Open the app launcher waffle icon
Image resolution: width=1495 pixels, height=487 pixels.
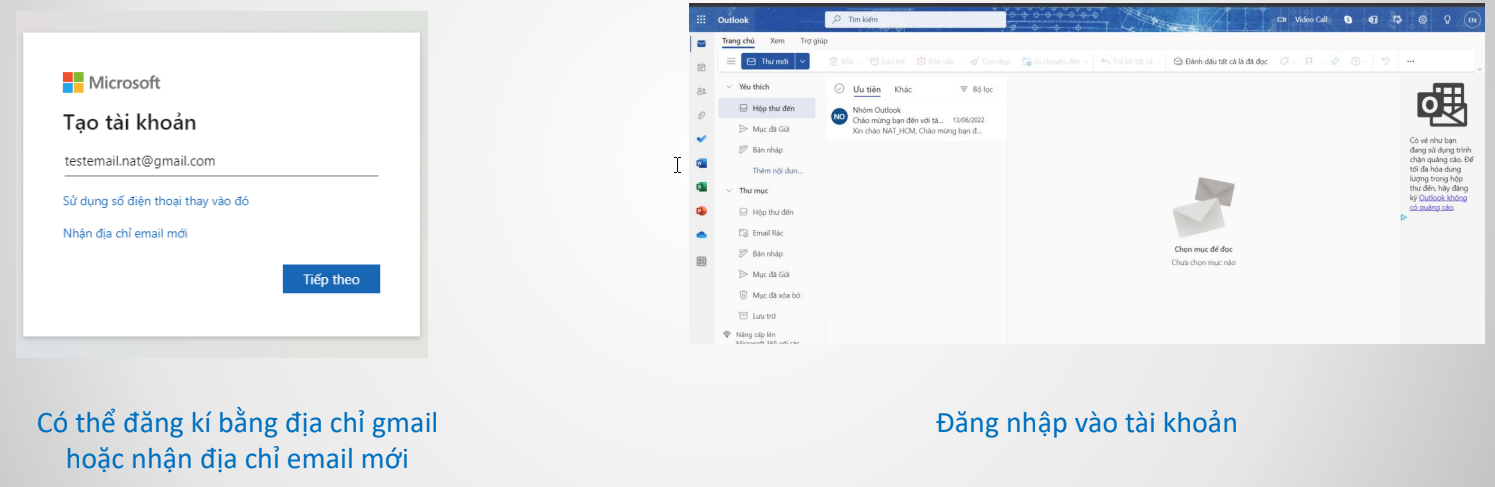701,20
